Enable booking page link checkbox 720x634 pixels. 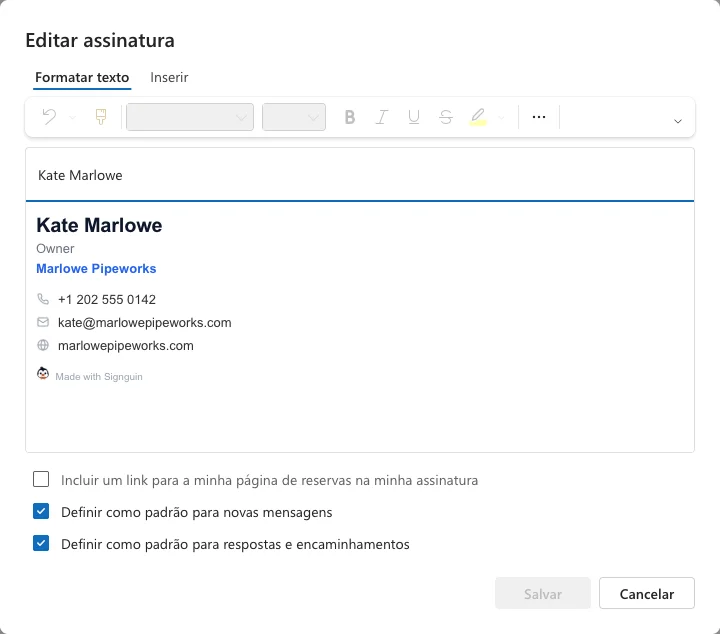tap(41, 479)
